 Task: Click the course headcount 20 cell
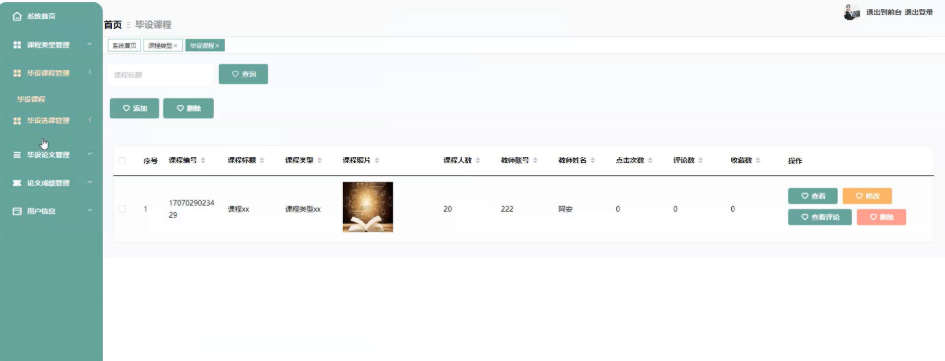(448, 209)
